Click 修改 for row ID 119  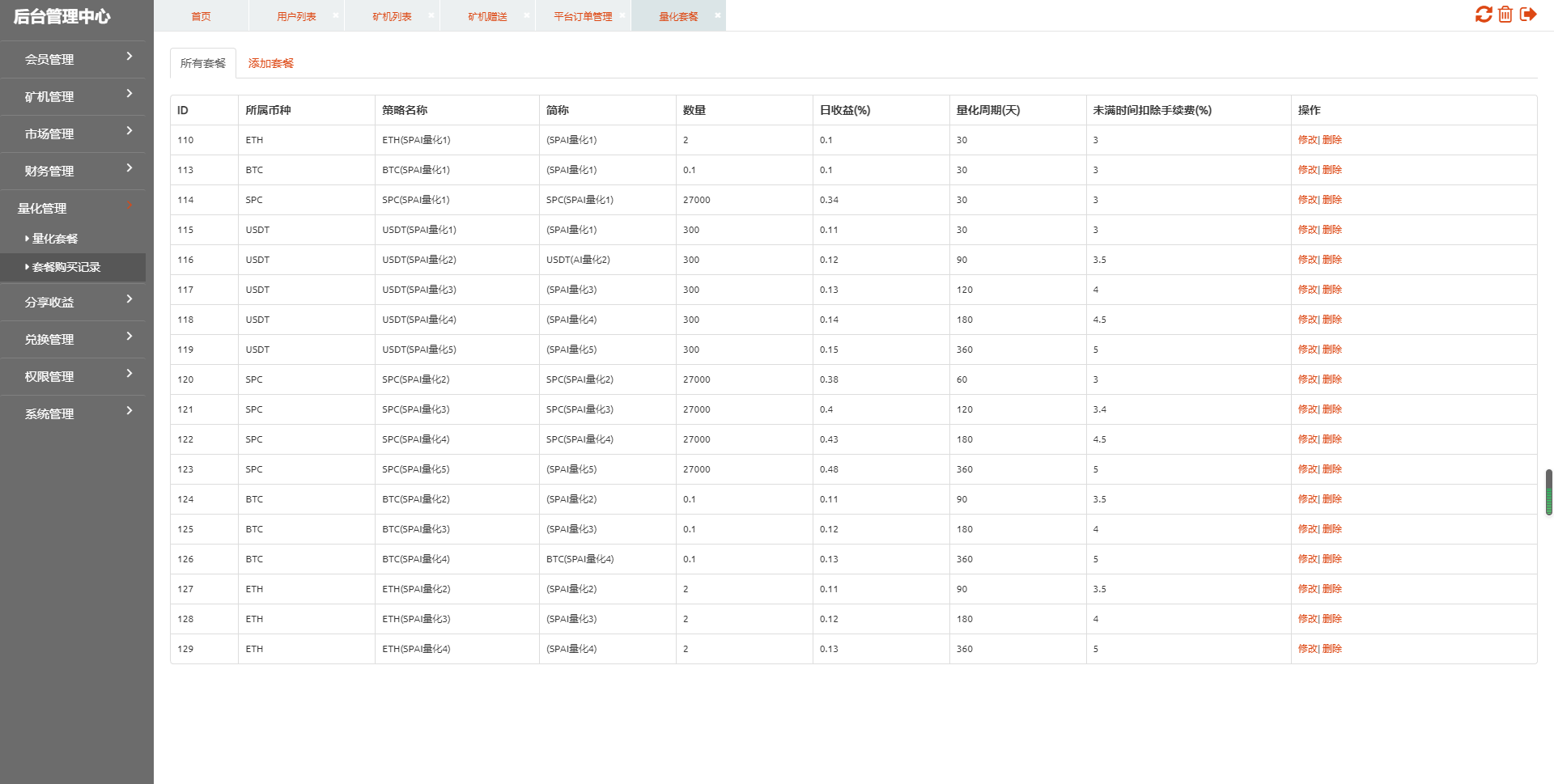pyautogui.click(x=1307, y=350)
